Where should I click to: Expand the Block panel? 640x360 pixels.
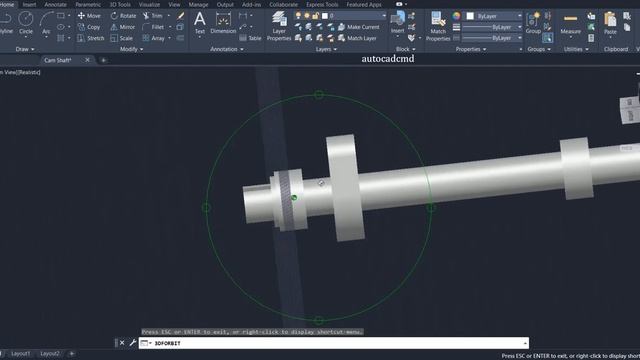tap(405, 49)
